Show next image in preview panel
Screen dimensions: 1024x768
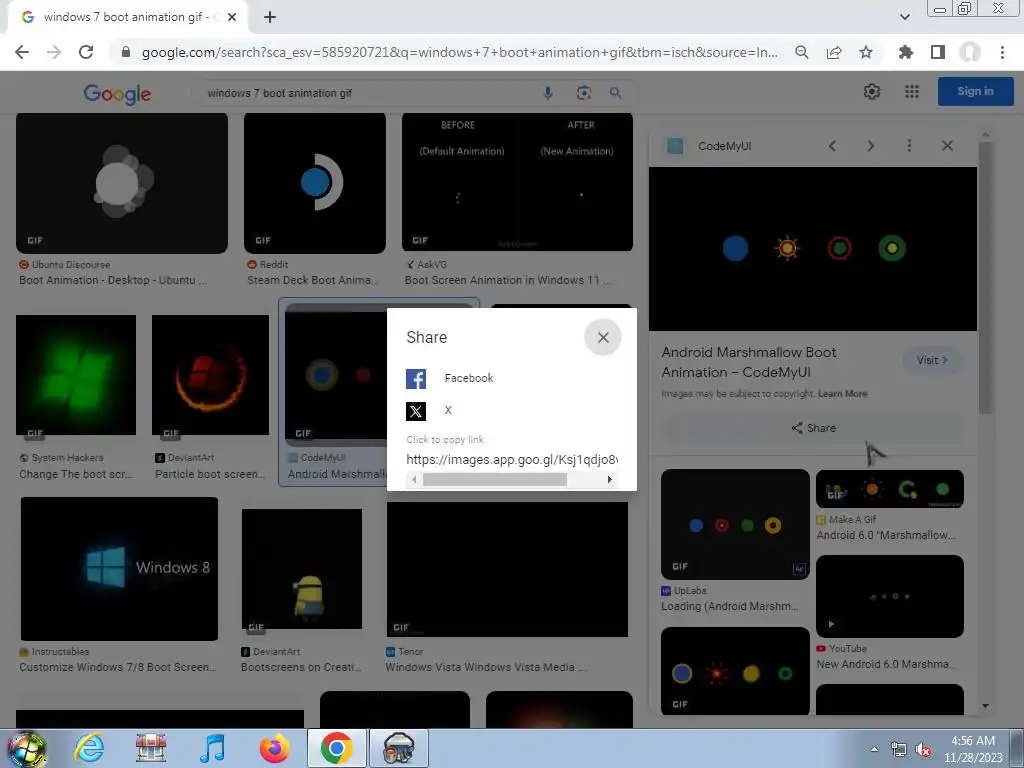tap(871, 146)
